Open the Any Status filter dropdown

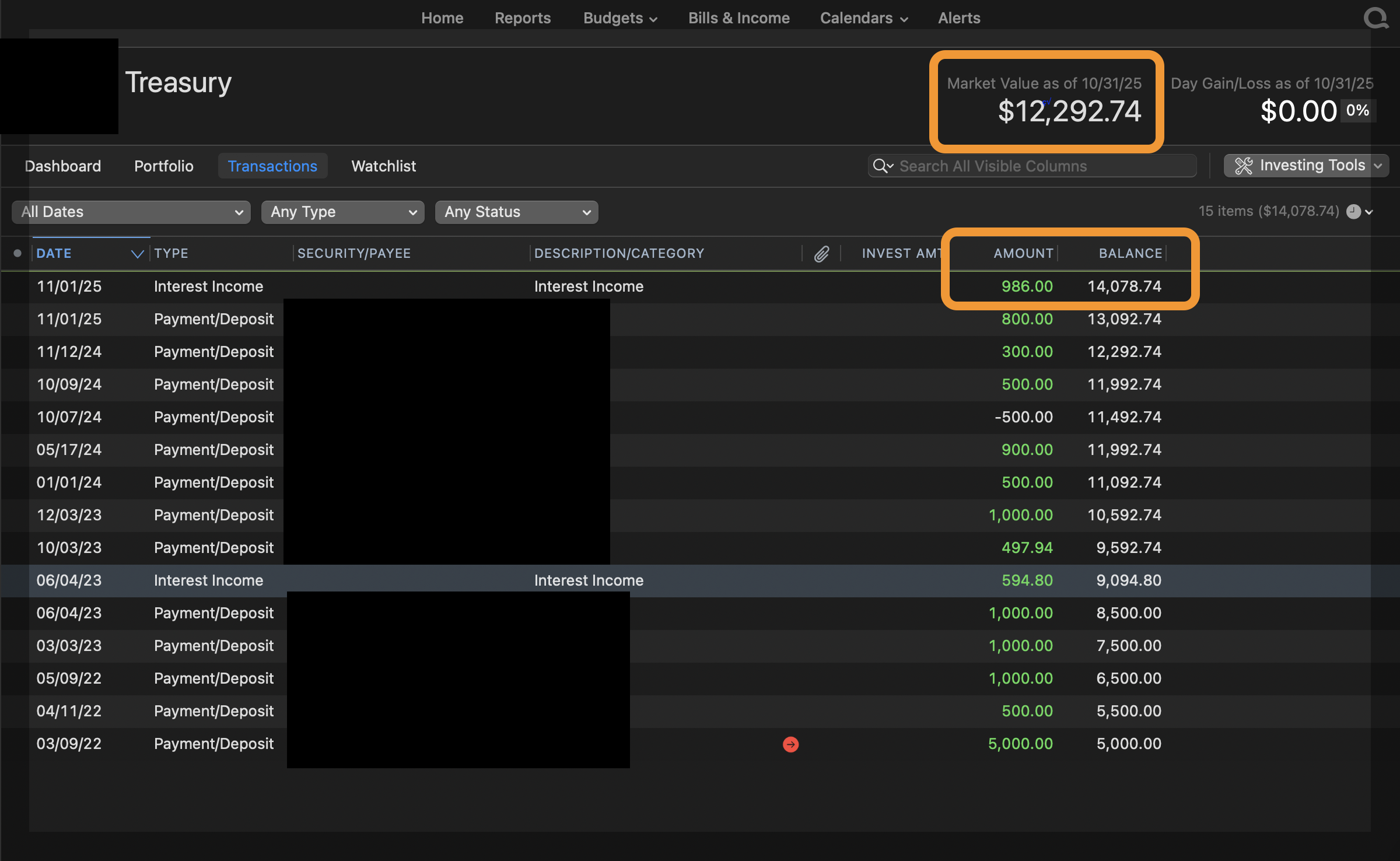click(516, 212)
